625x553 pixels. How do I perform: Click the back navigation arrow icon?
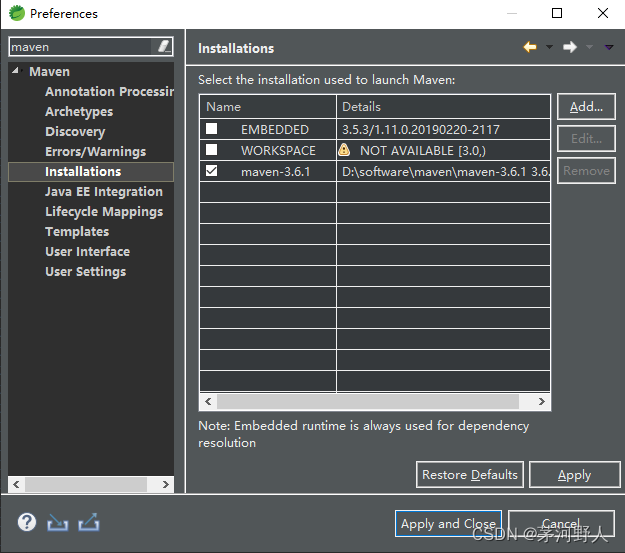pyautogui.click(x=530, y=47)
